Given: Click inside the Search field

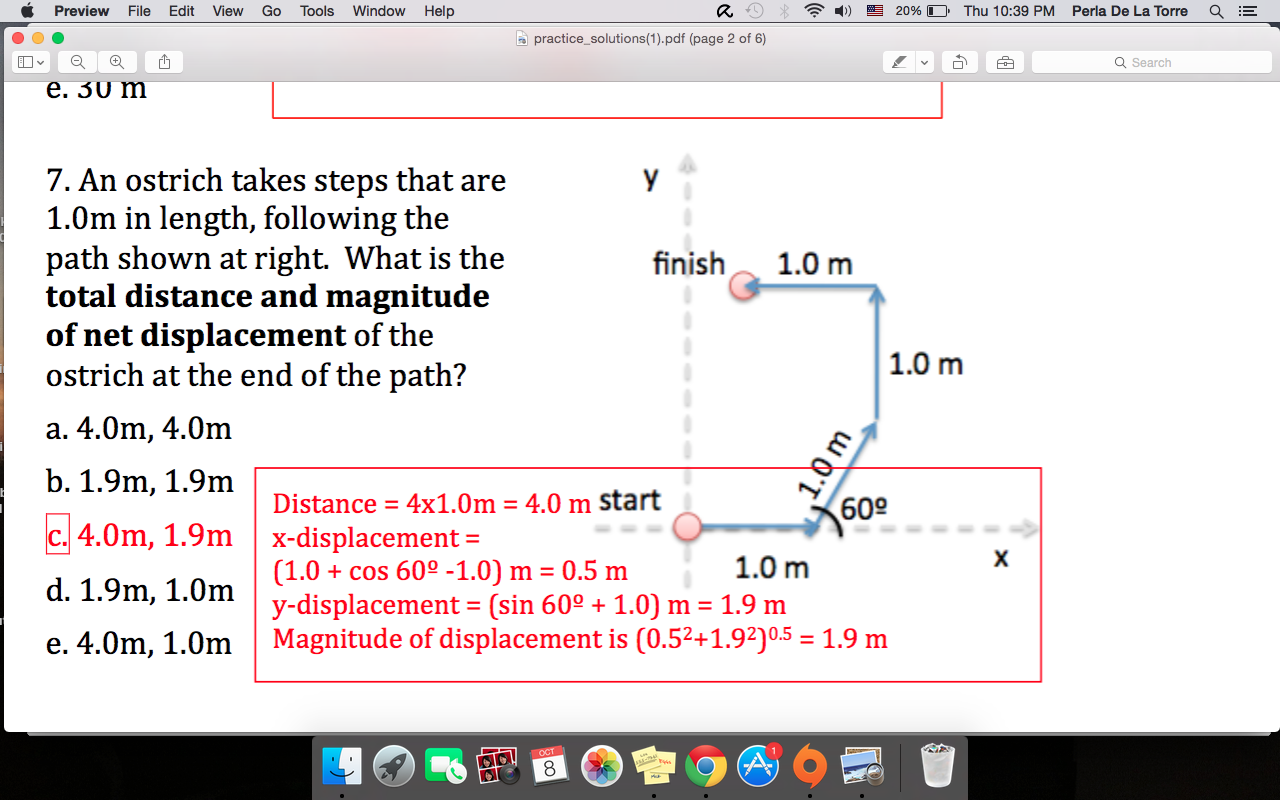Looking at the screenshot, I should (x=1150, y=61).
